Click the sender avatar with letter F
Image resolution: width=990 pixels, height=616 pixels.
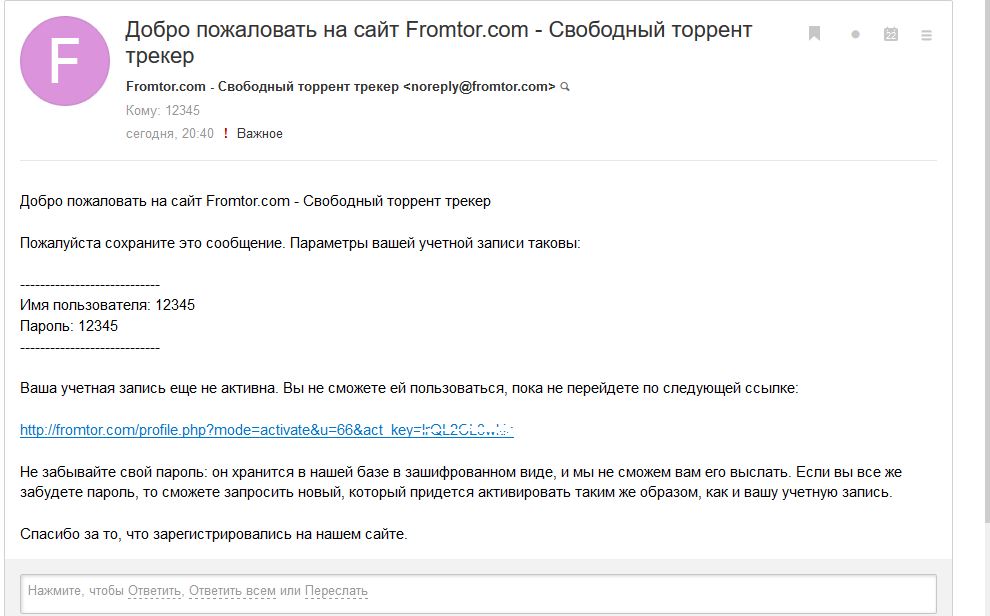(64, 61)
